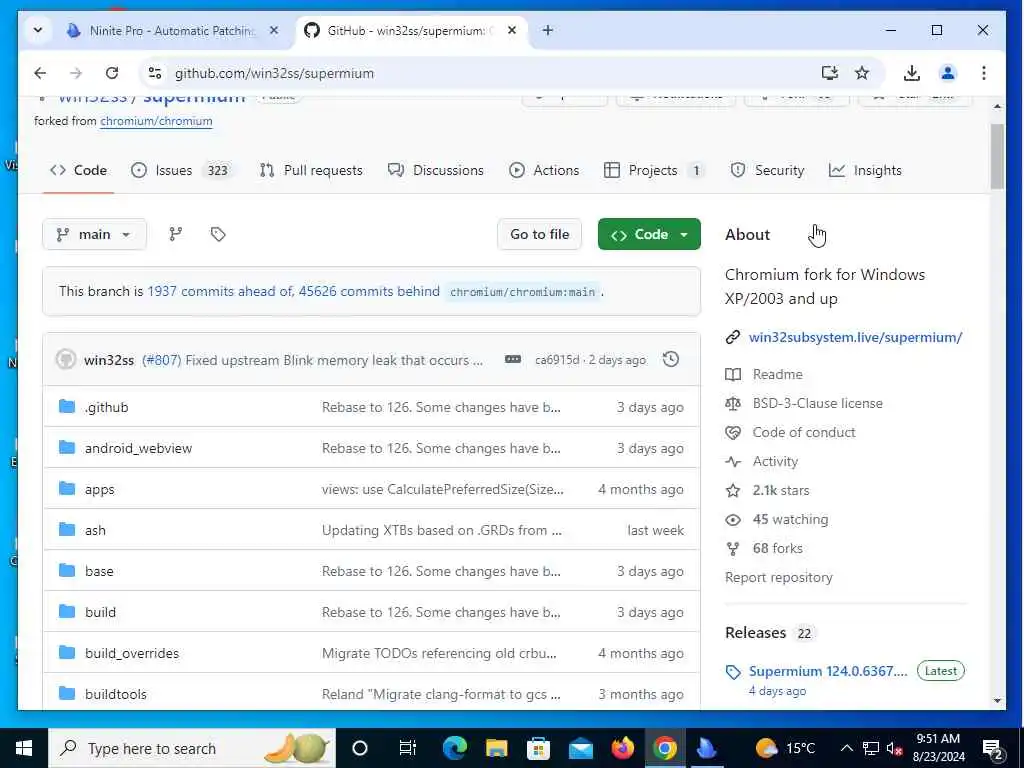Open the buildtools folder

(x=116, y=694)
